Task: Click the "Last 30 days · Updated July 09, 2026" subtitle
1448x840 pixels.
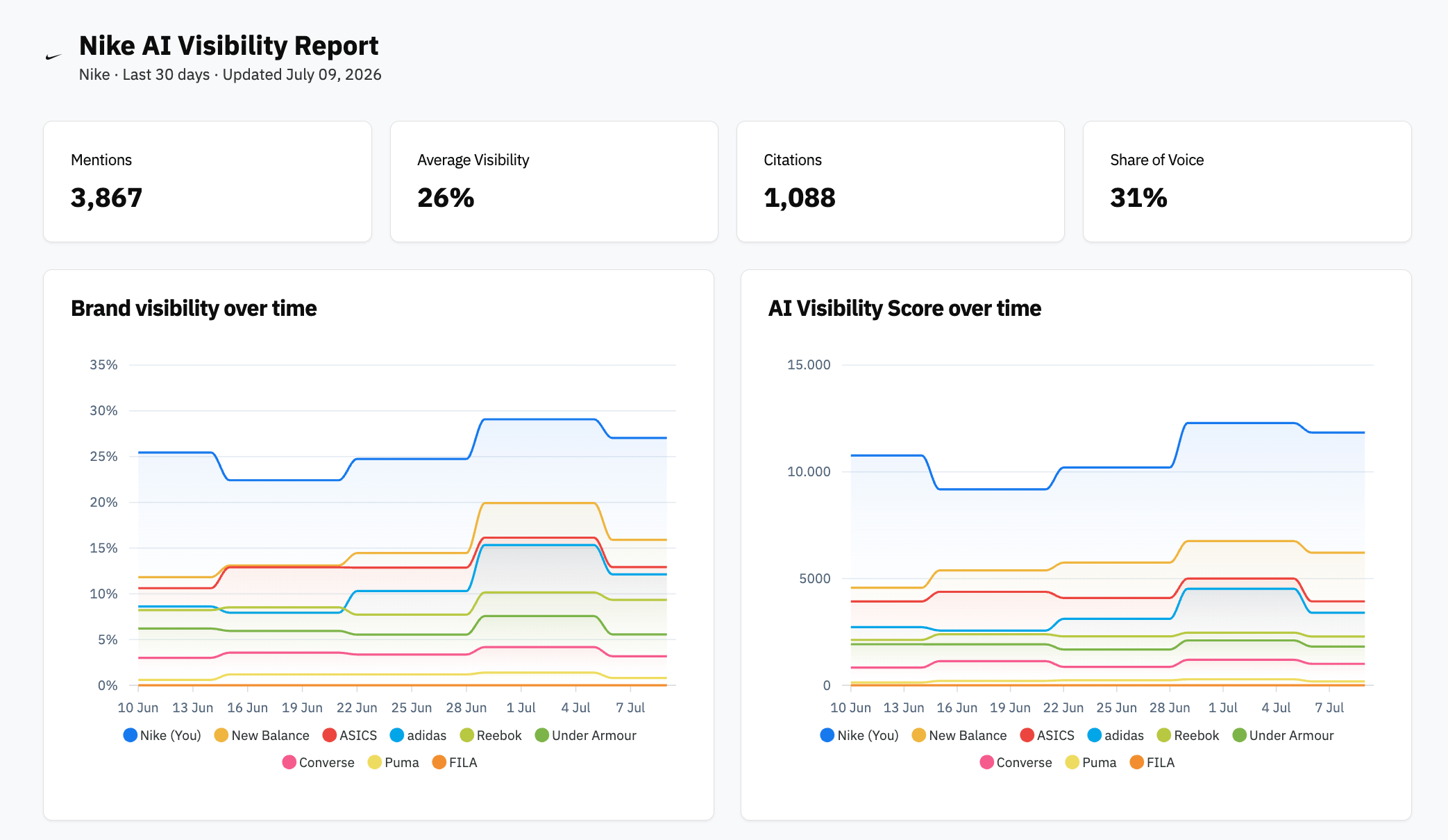Action: (x=252, y=74)
